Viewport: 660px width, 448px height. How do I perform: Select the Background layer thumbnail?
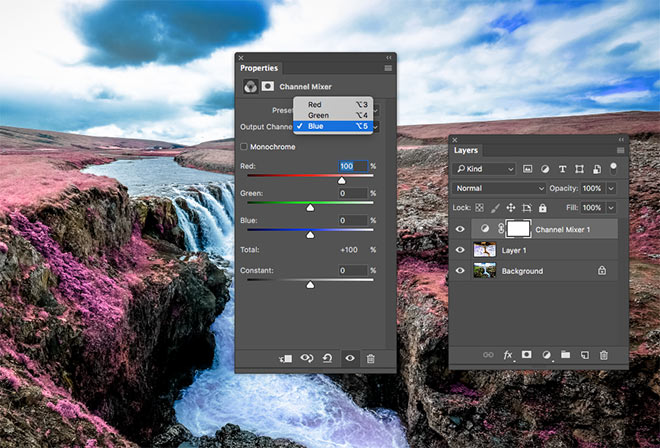click(x=484, y=270)
